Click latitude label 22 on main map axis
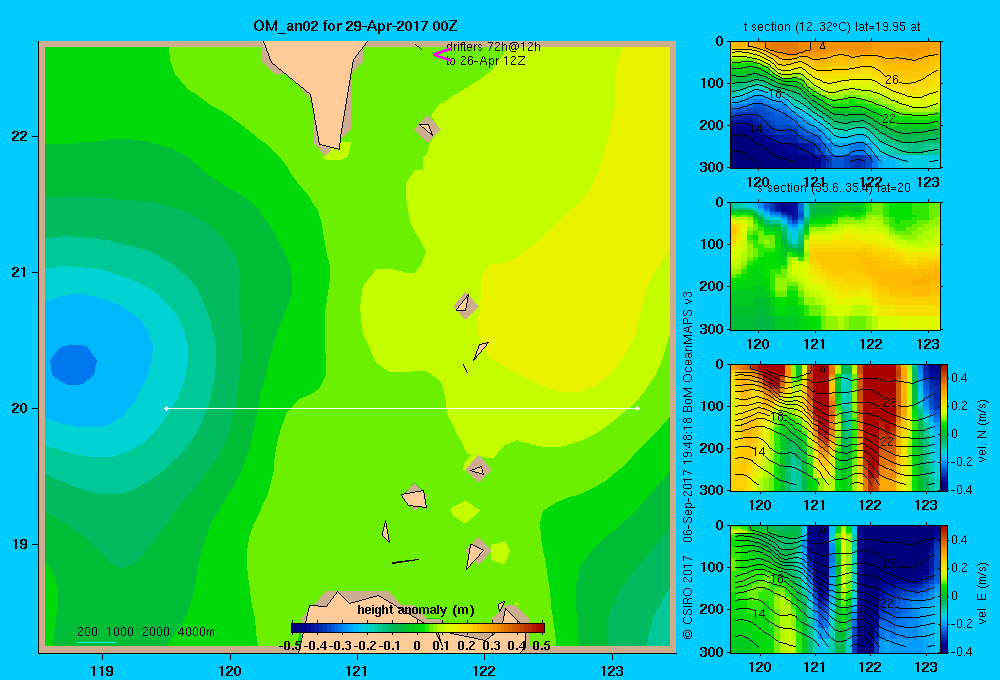The height and width of the screenshot is (680, 1000). (20, 136)
